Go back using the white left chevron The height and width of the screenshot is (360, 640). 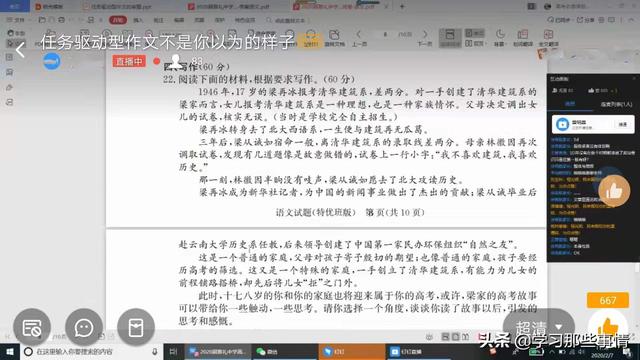[20, 50]
